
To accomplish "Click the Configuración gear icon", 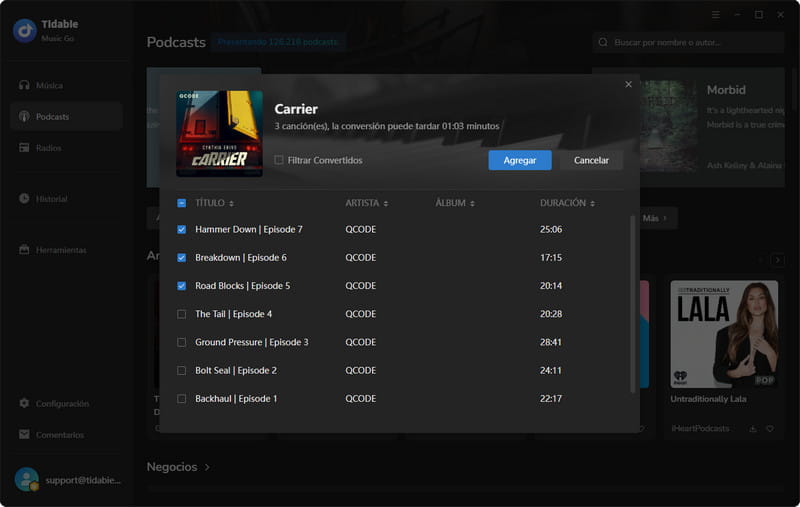I will pos(24,403).
